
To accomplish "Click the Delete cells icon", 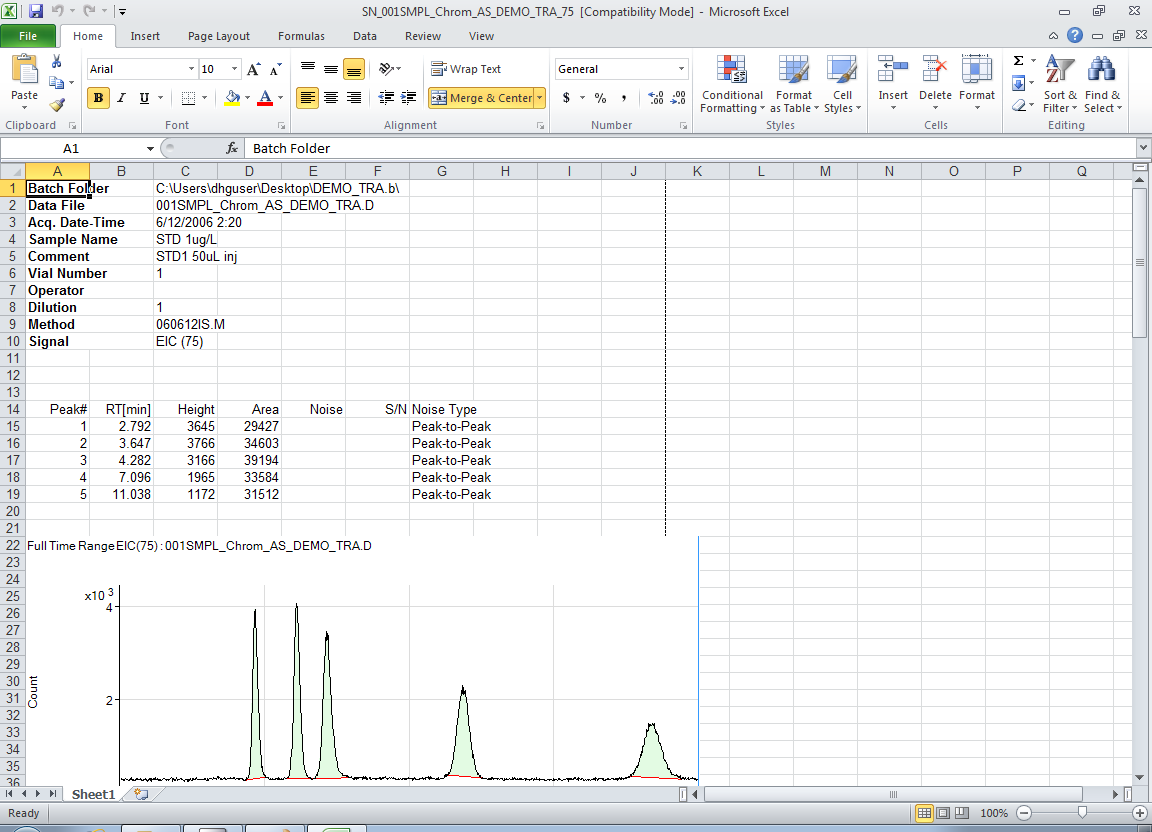I will [x=935, y=69].
